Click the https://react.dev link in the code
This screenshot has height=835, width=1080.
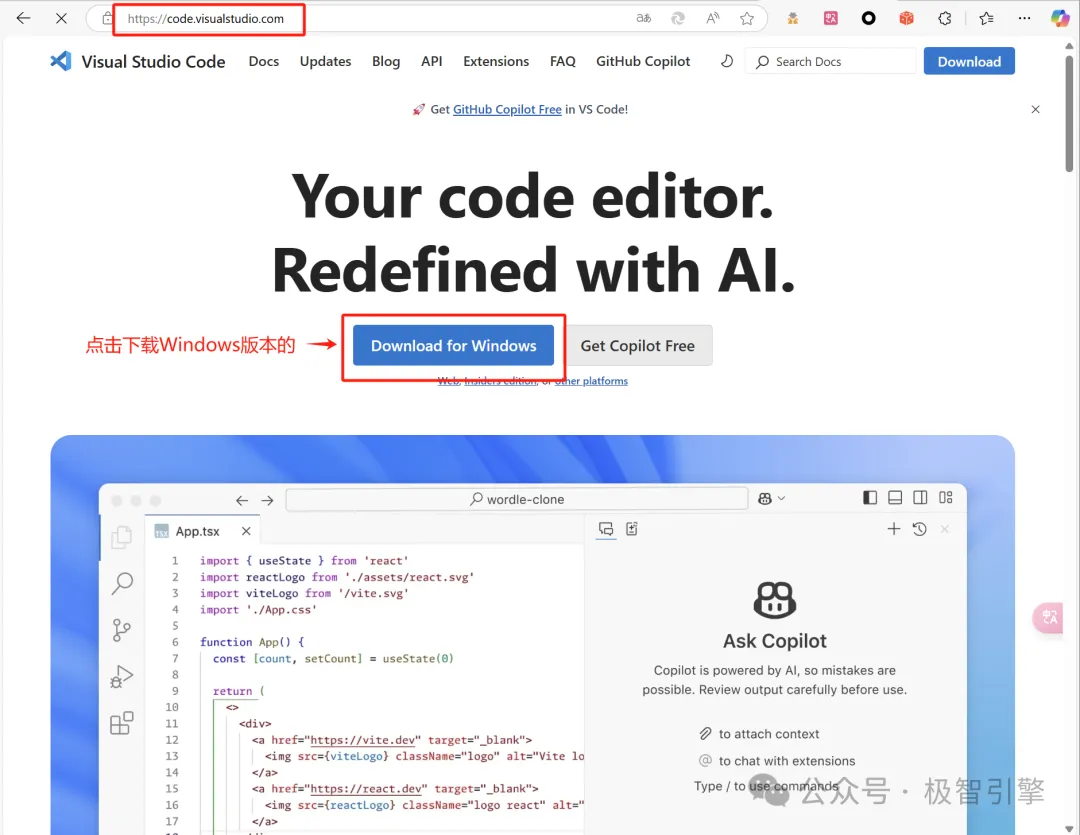tap(365, 789)
